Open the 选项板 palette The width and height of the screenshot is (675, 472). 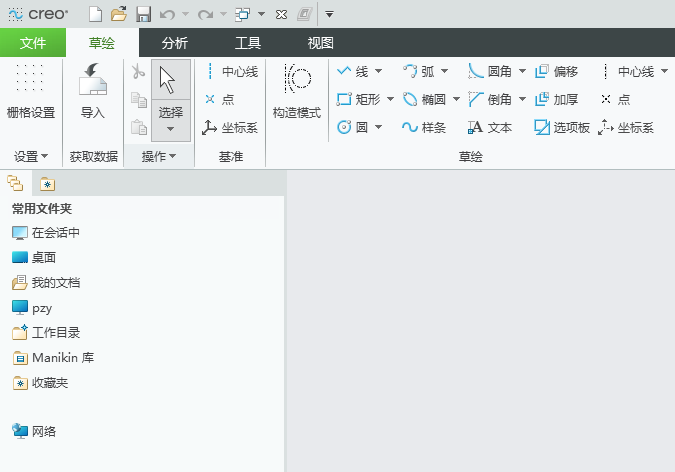coord(562,127)
